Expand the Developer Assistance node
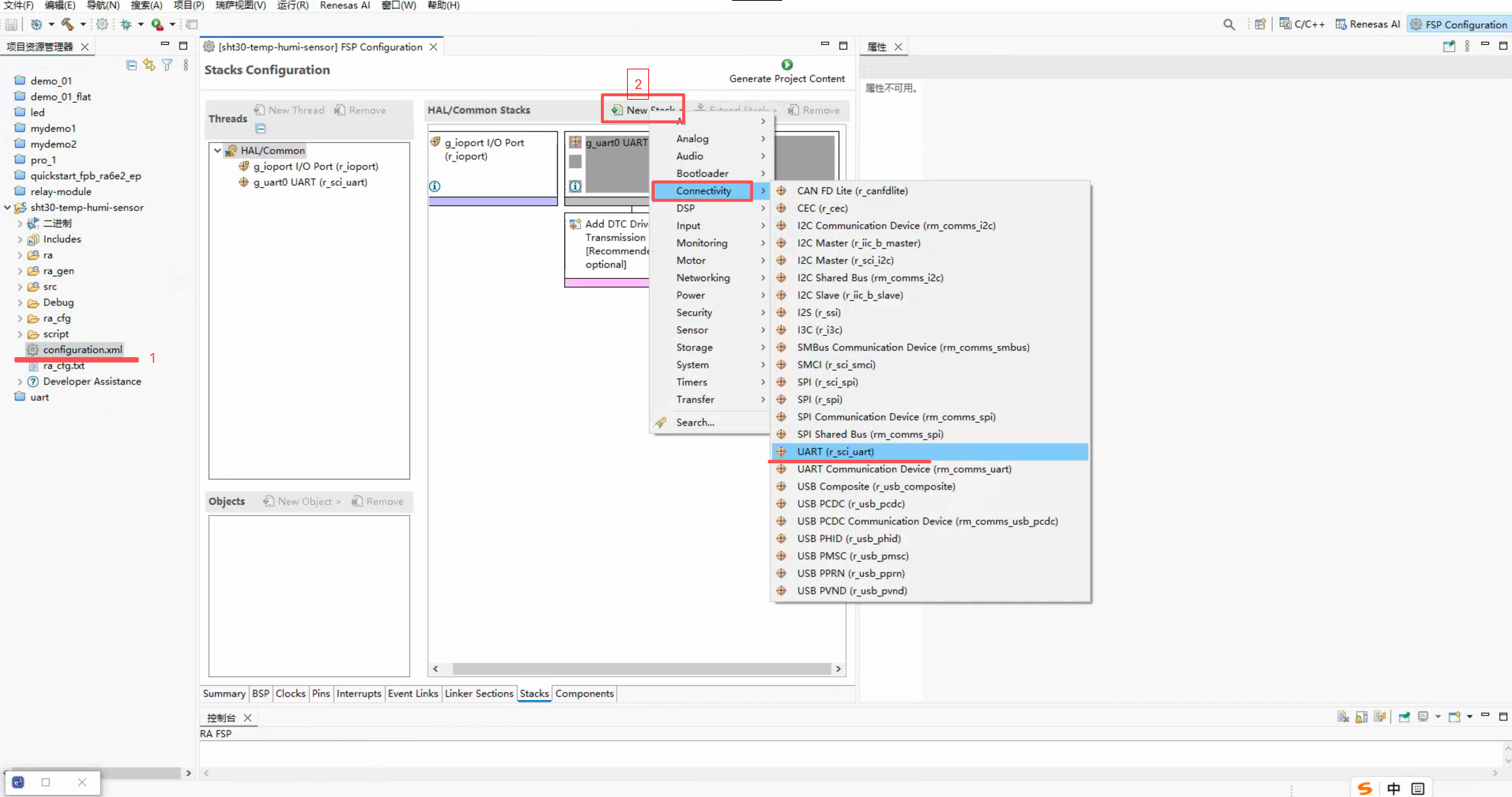The width and height of the screenshot is (1512, 797). click(x=20, y=381)
